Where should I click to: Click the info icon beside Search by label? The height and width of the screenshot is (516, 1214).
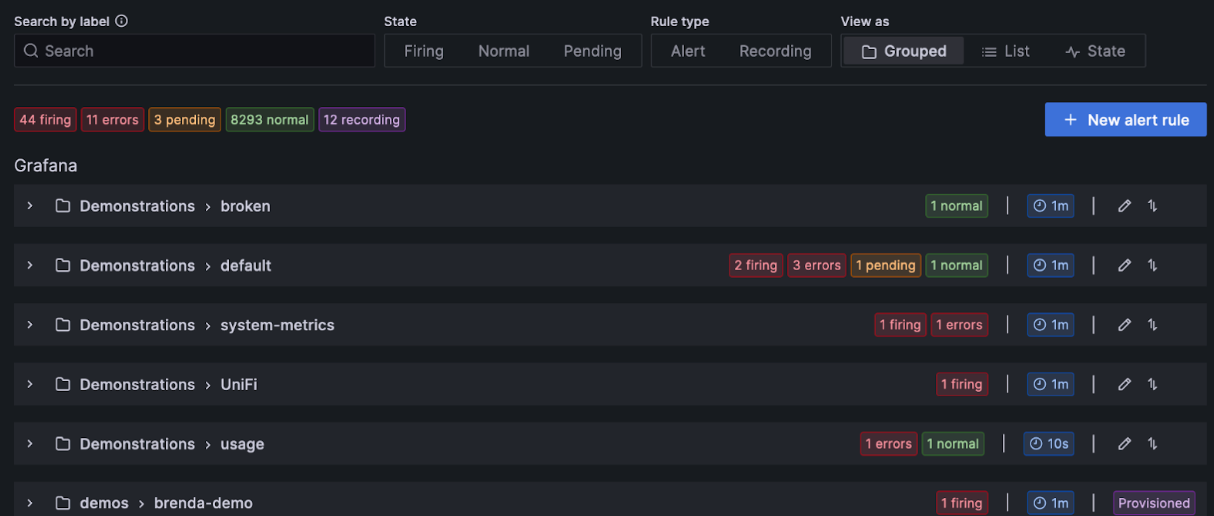(122, 21)
